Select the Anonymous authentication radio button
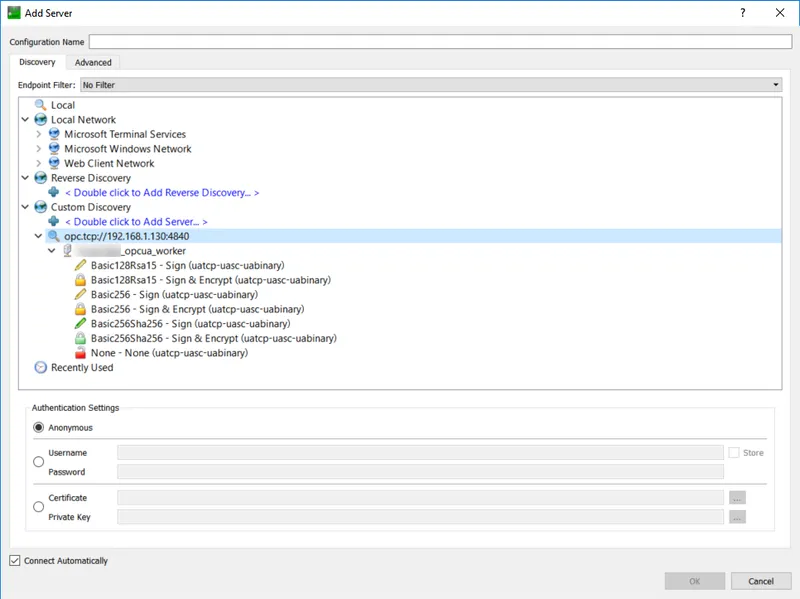This screenshot has height=599, width=800. (x=37, y=425)
